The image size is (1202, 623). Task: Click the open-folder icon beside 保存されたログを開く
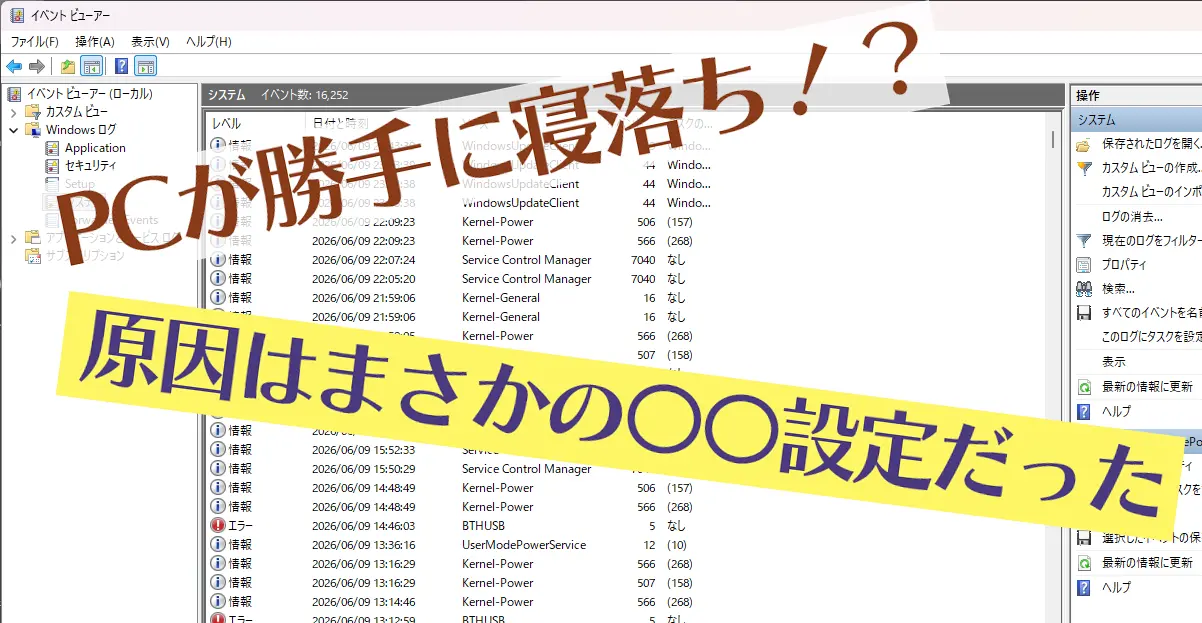[1083, 143]
